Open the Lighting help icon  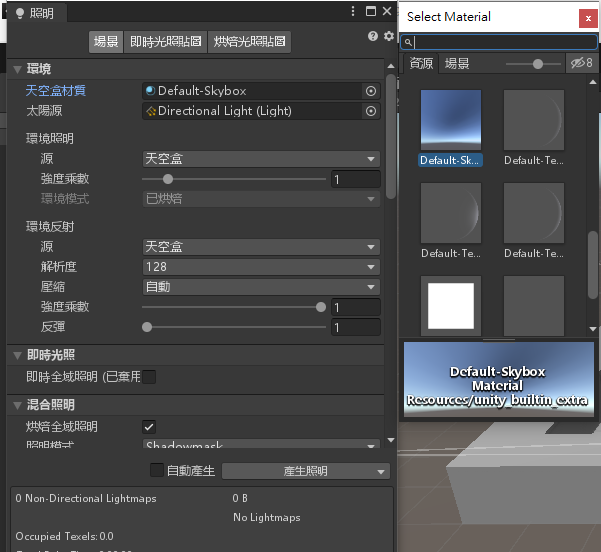[374, 37]
